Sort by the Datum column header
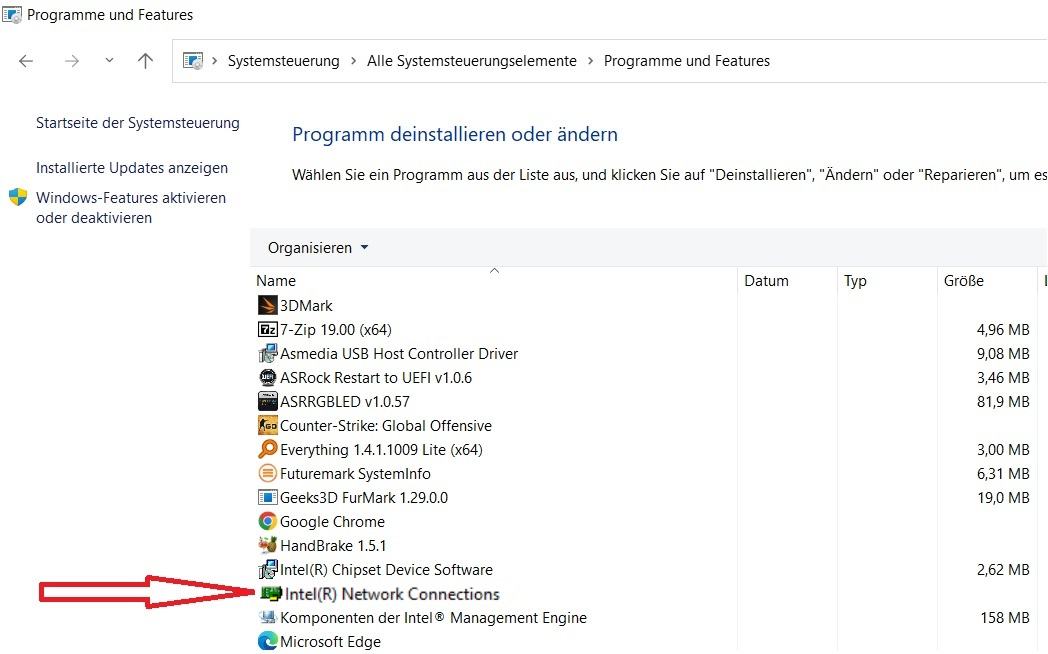 click(787, 281)
